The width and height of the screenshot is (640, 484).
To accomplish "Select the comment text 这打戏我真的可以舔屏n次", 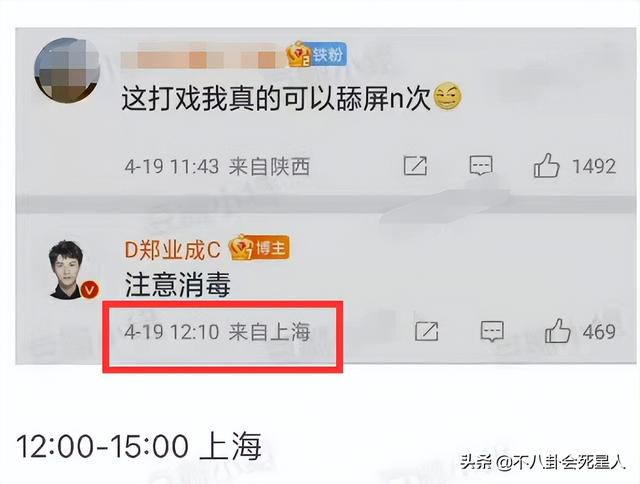I will (x=276, y=99).
